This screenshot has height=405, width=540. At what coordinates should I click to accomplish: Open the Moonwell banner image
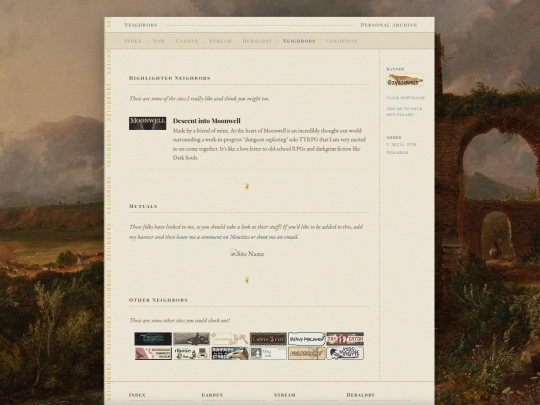pos(147,123)
